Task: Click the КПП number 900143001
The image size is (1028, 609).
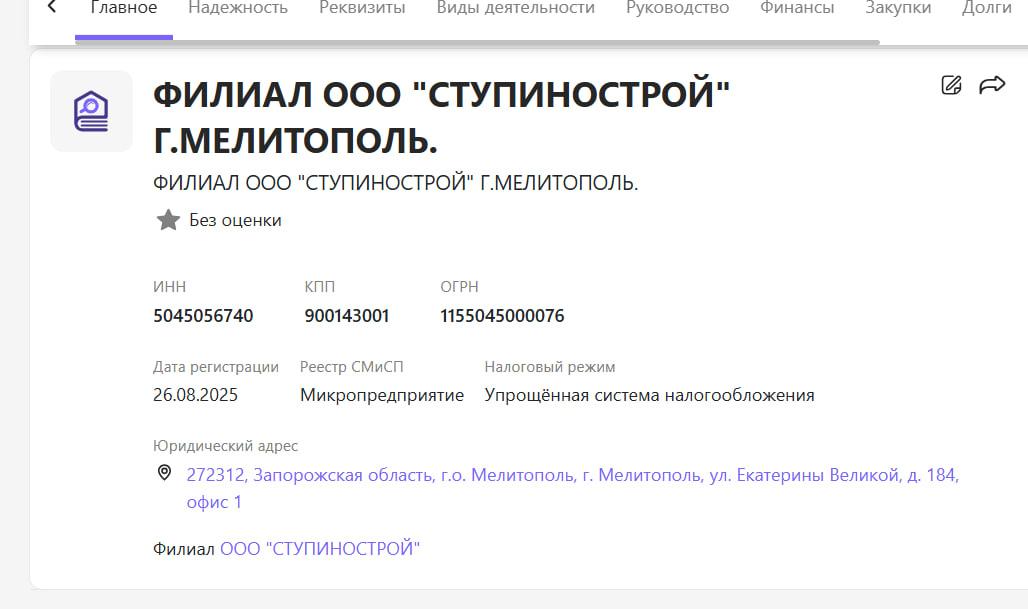Action: click(x=347, y=316)
